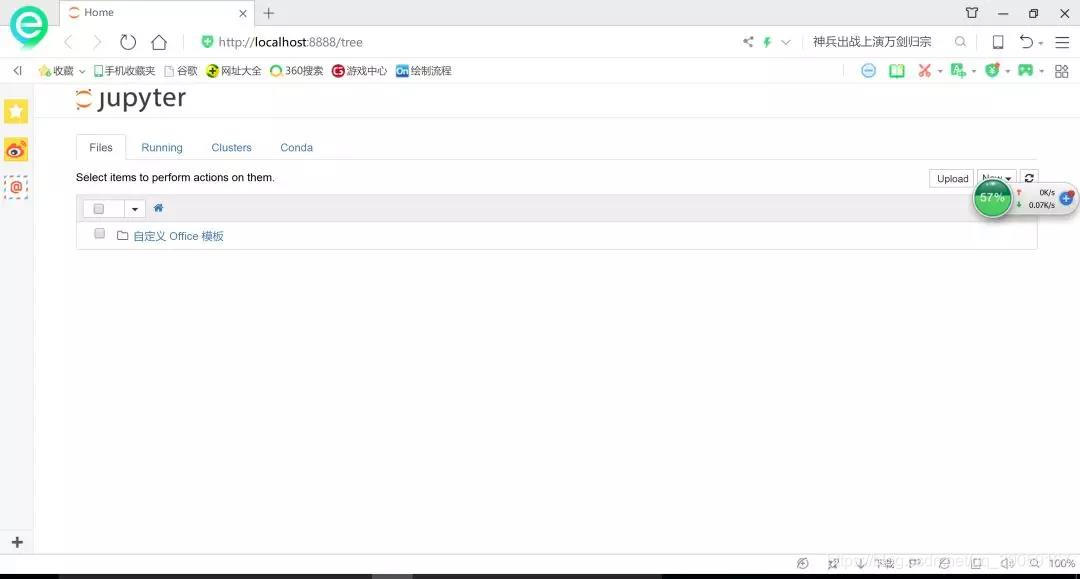The image size is (1080, 579).
Task: Open the 游戏中心 bookmark
Action: tap(359, 71)
